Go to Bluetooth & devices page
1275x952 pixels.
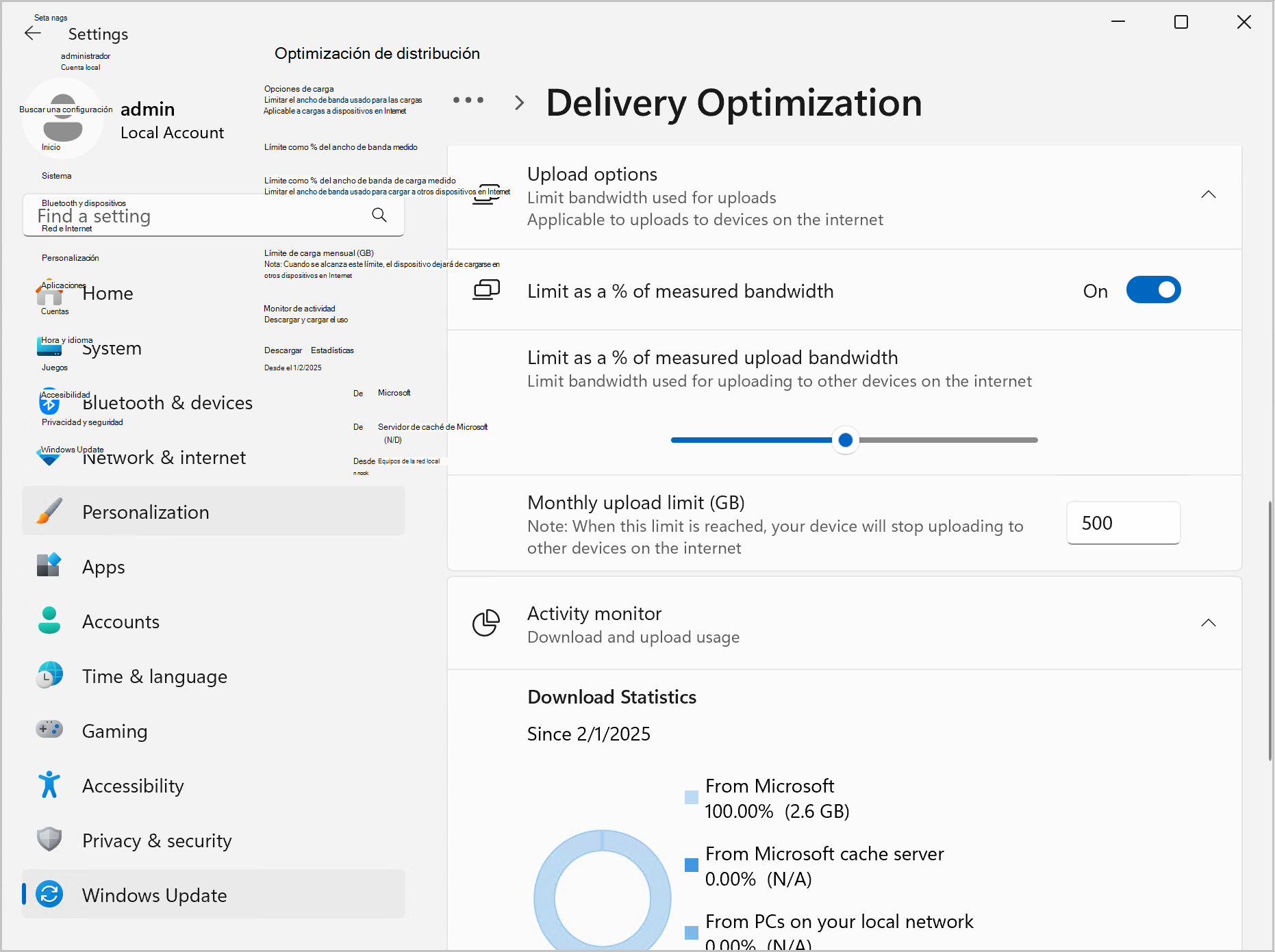tap(168, 402)
